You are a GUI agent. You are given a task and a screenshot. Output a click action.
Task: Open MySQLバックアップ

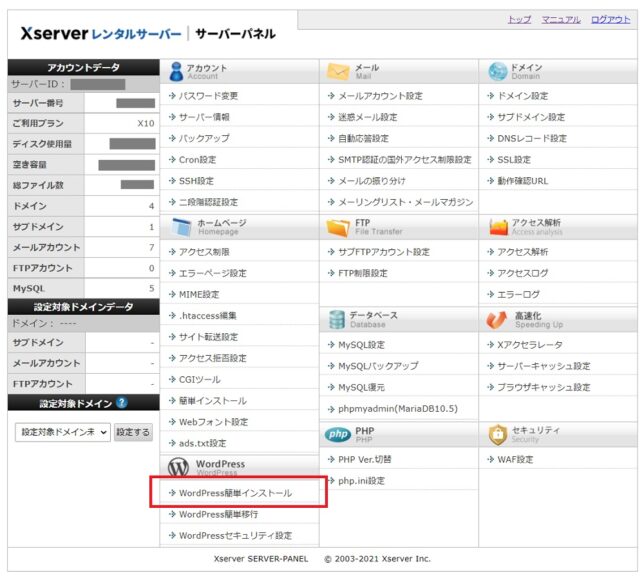(378, 366)
